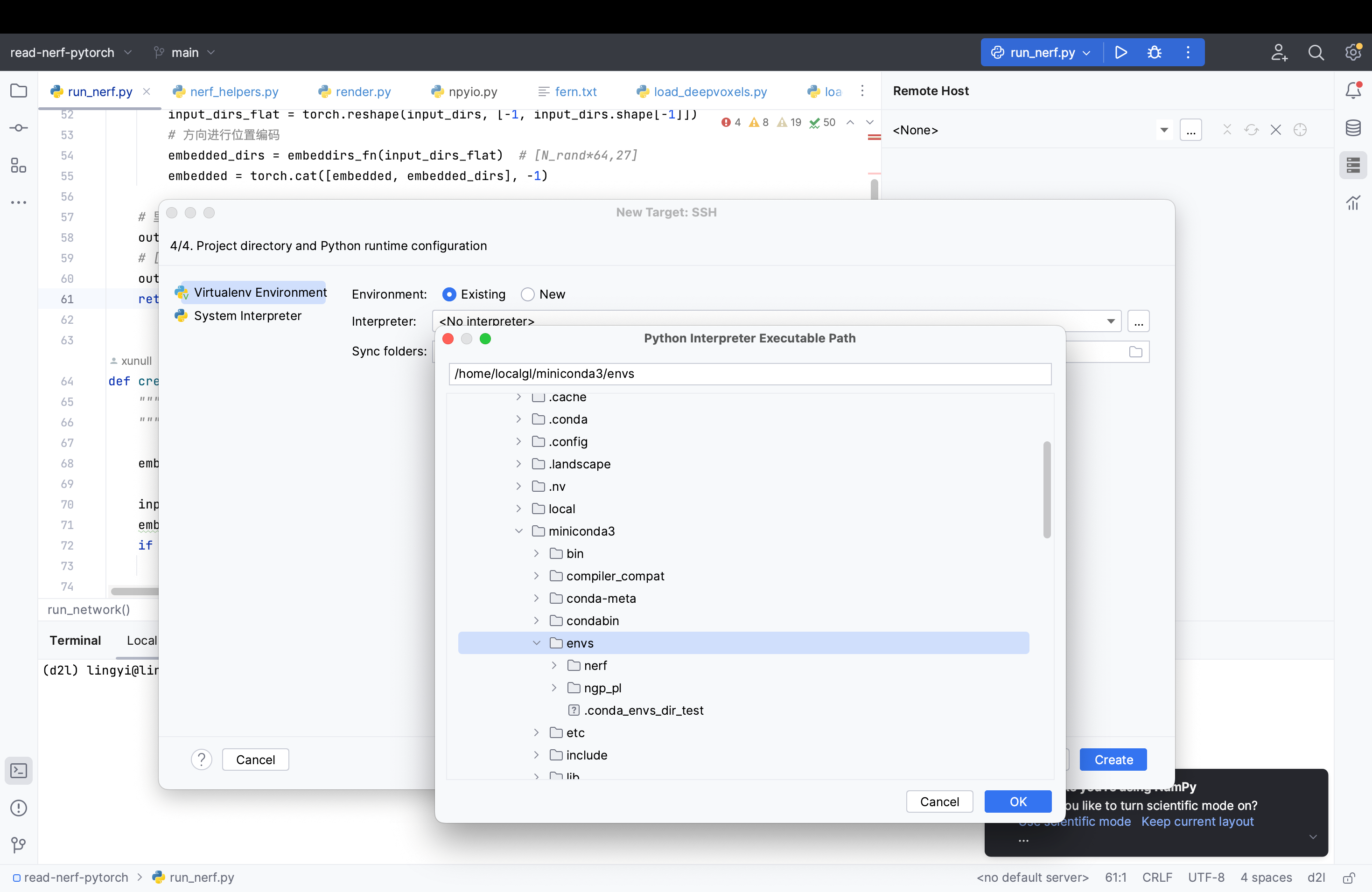This screenshot has height=892, width=1372.
Task: Open Search Everywhere magnifier icon
Action: click(1316, 52)
